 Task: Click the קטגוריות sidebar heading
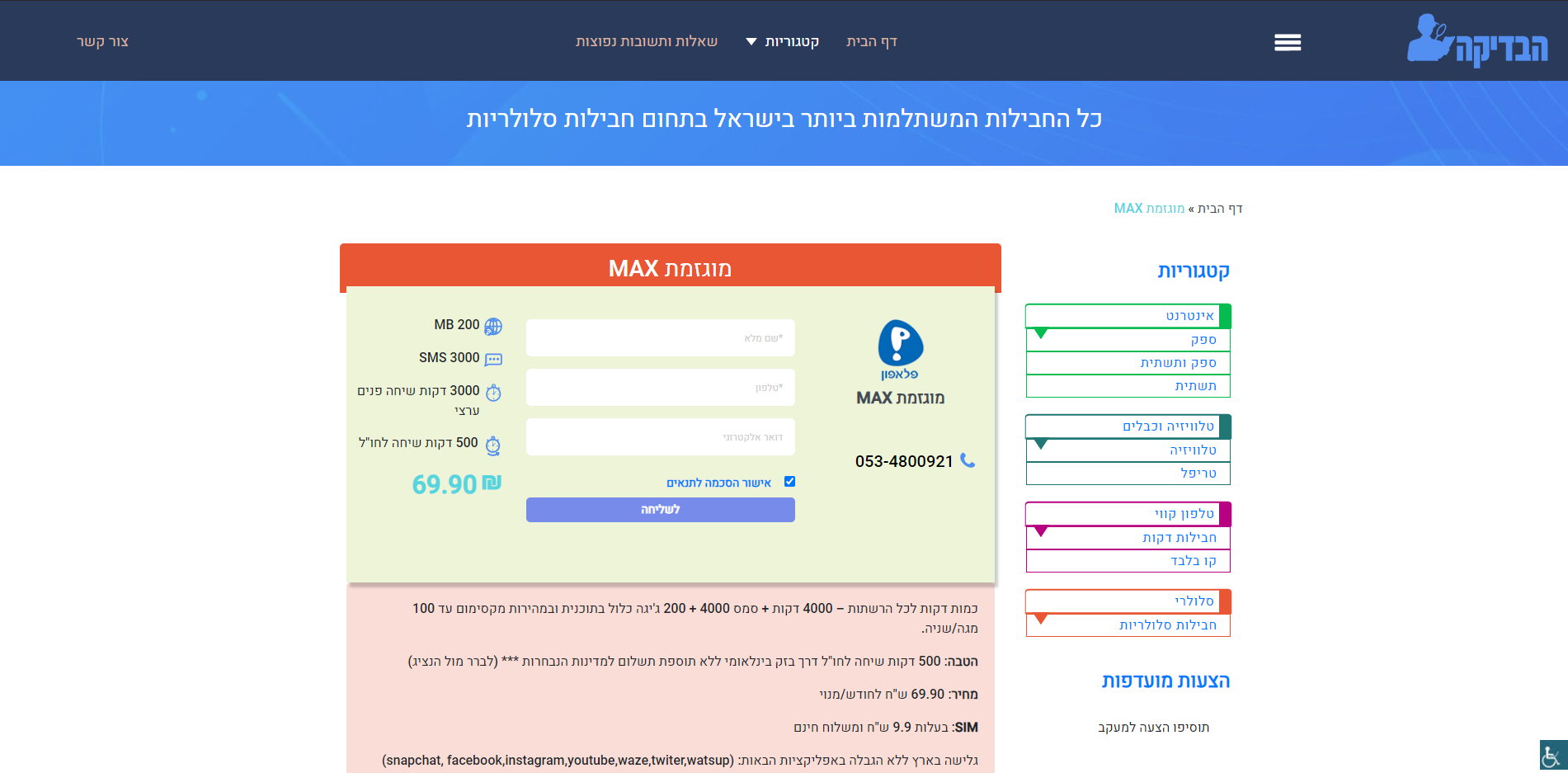click(1194, 271)
